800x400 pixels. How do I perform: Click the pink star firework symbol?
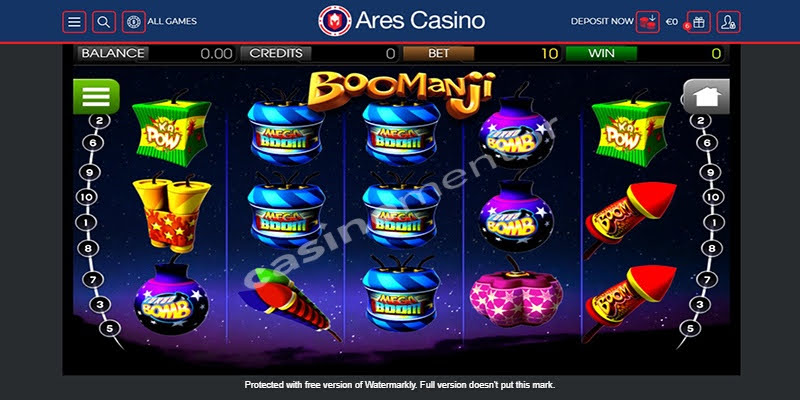coord(515,293)
